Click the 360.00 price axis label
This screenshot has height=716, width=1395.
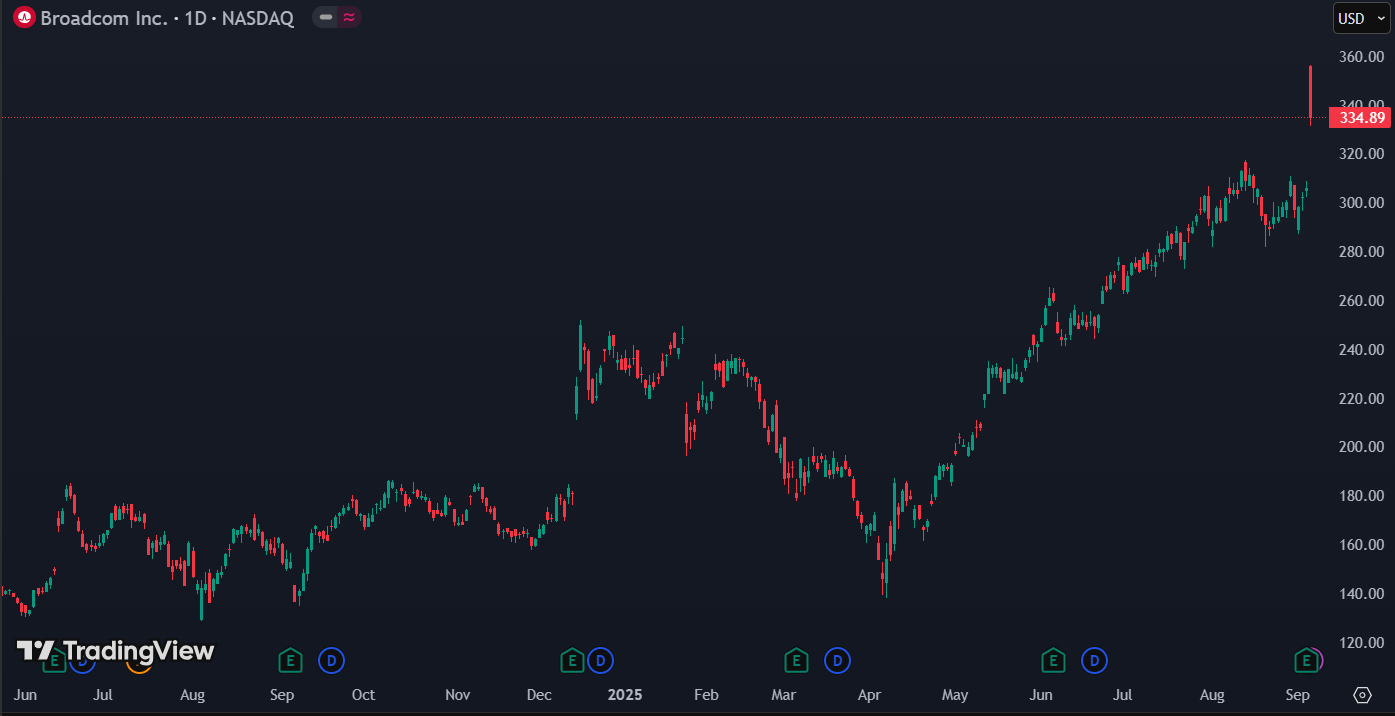point(1361,57)
